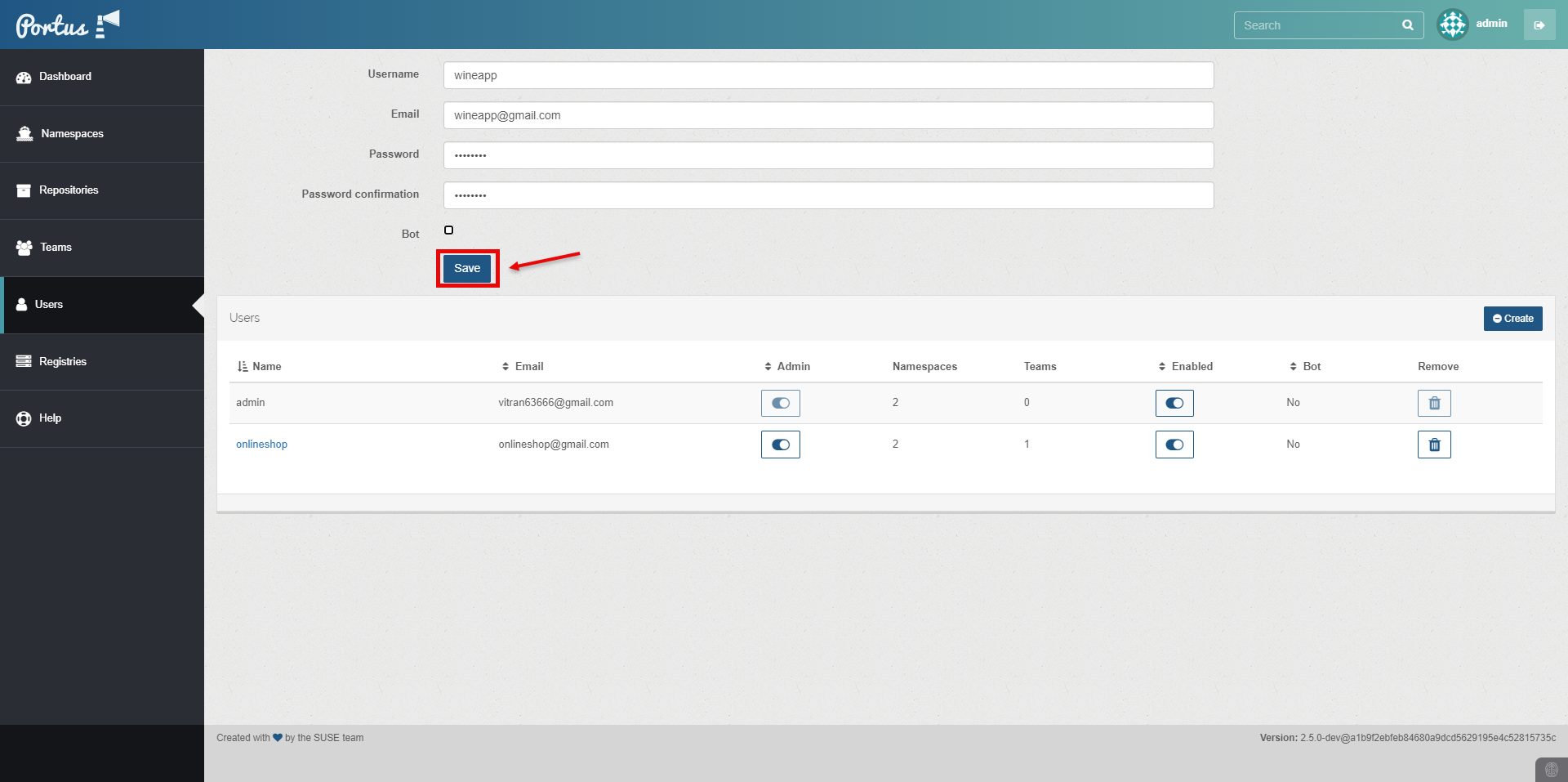Image resolution: width=1568 pixels, height=782 pixels.
Task: Check the Bot checkbox
Action: tap(448, 230)
